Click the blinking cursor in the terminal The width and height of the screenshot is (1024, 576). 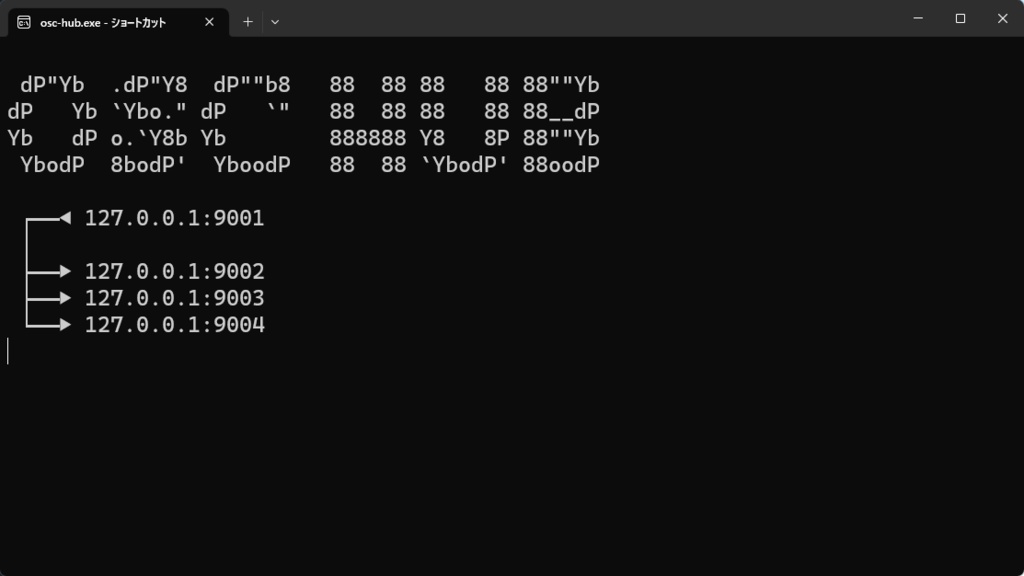click(8, 351)
